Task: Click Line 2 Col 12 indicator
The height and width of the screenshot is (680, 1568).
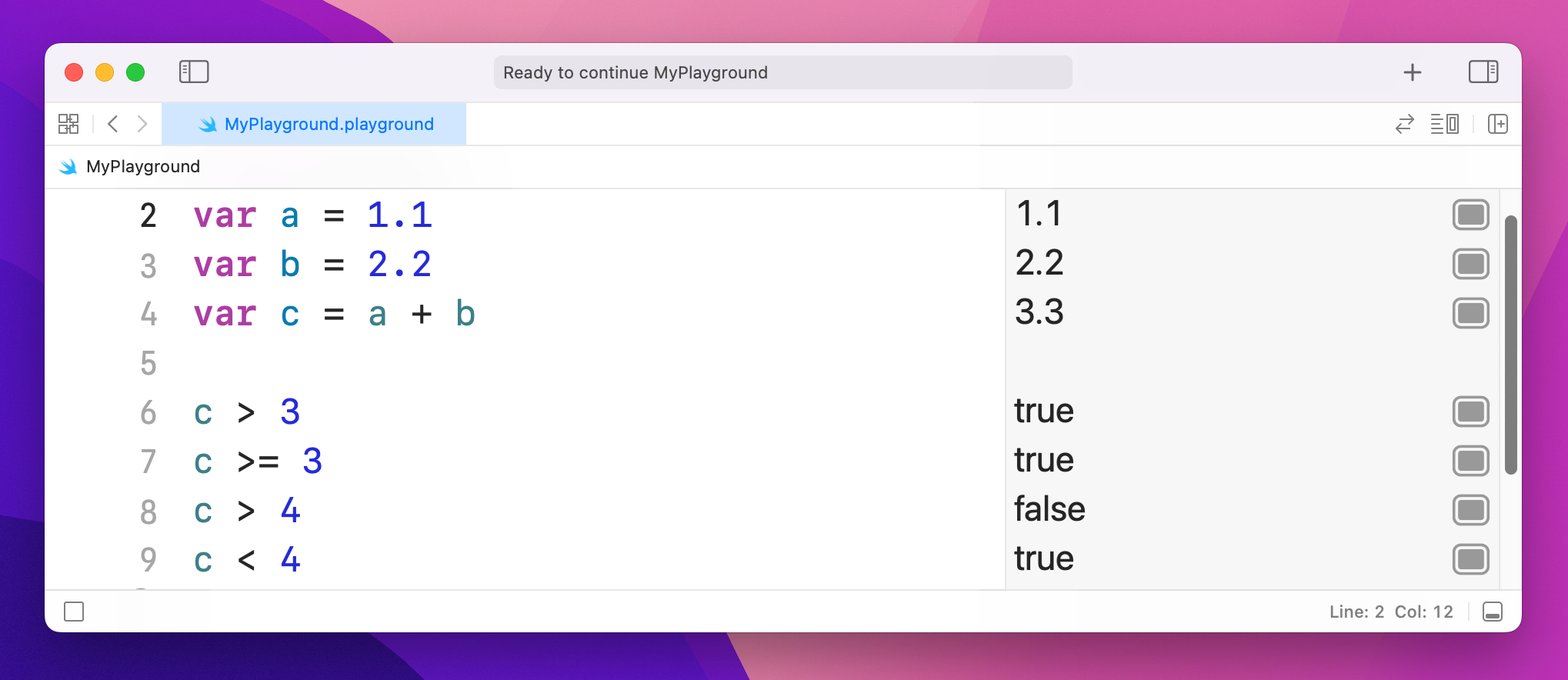Action: coord(1390,612)
